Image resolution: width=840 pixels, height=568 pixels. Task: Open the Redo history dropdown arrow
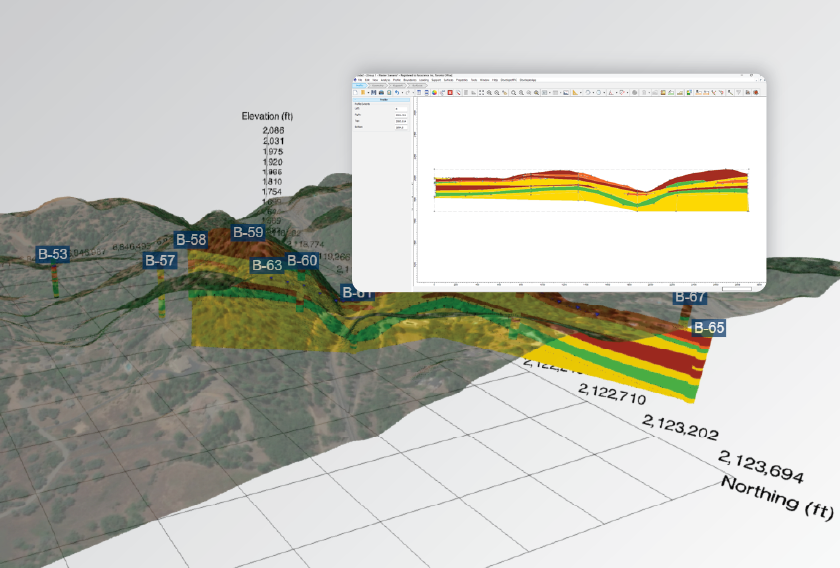[x=413, y=93]
